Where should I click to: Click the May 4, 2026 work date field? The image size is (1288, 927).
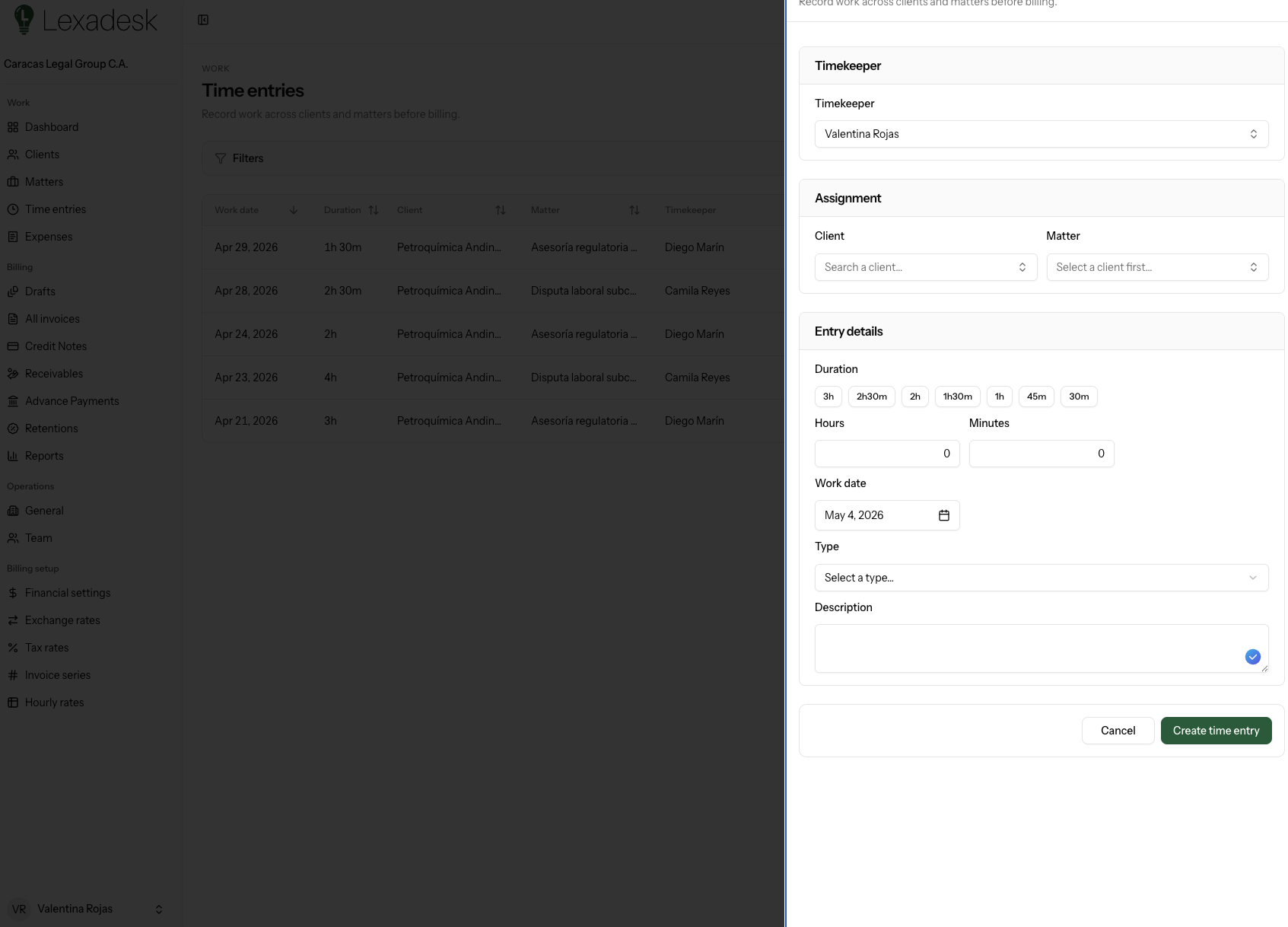[887, 515]
